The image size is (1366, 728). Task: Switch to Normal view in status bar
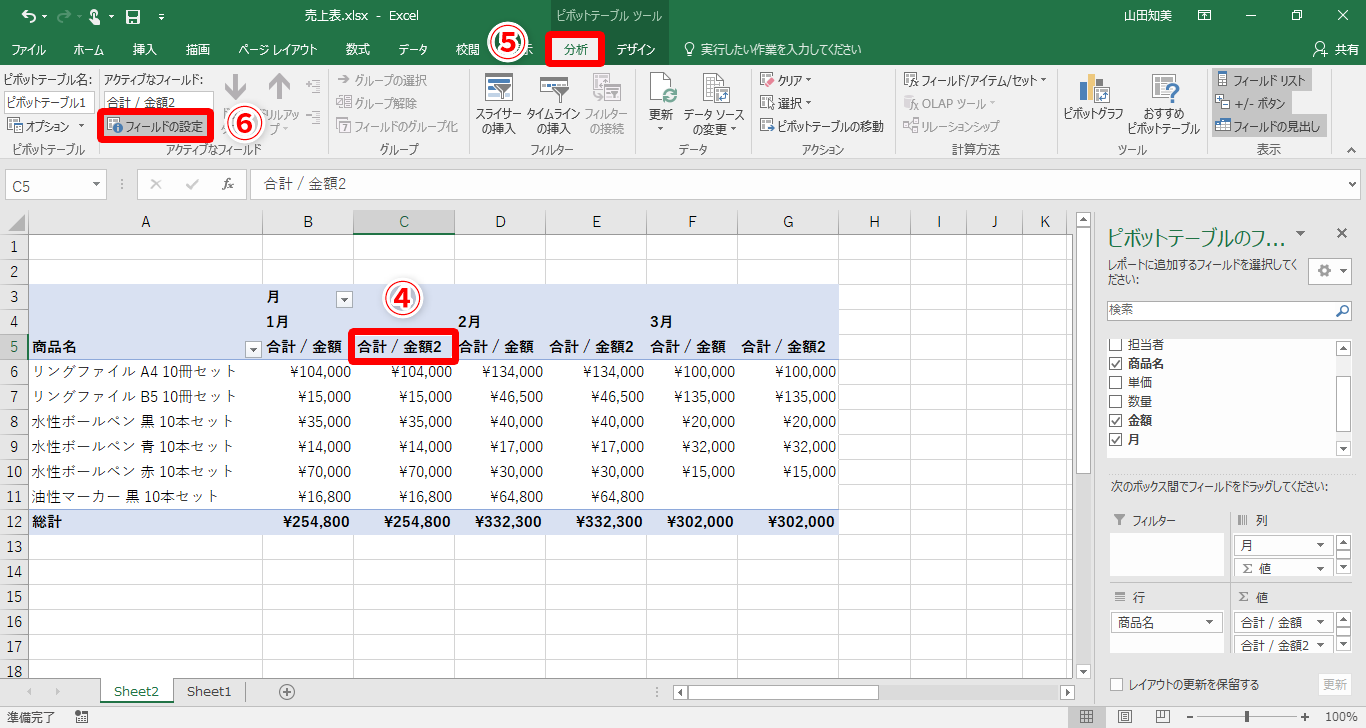(1087, 716)
